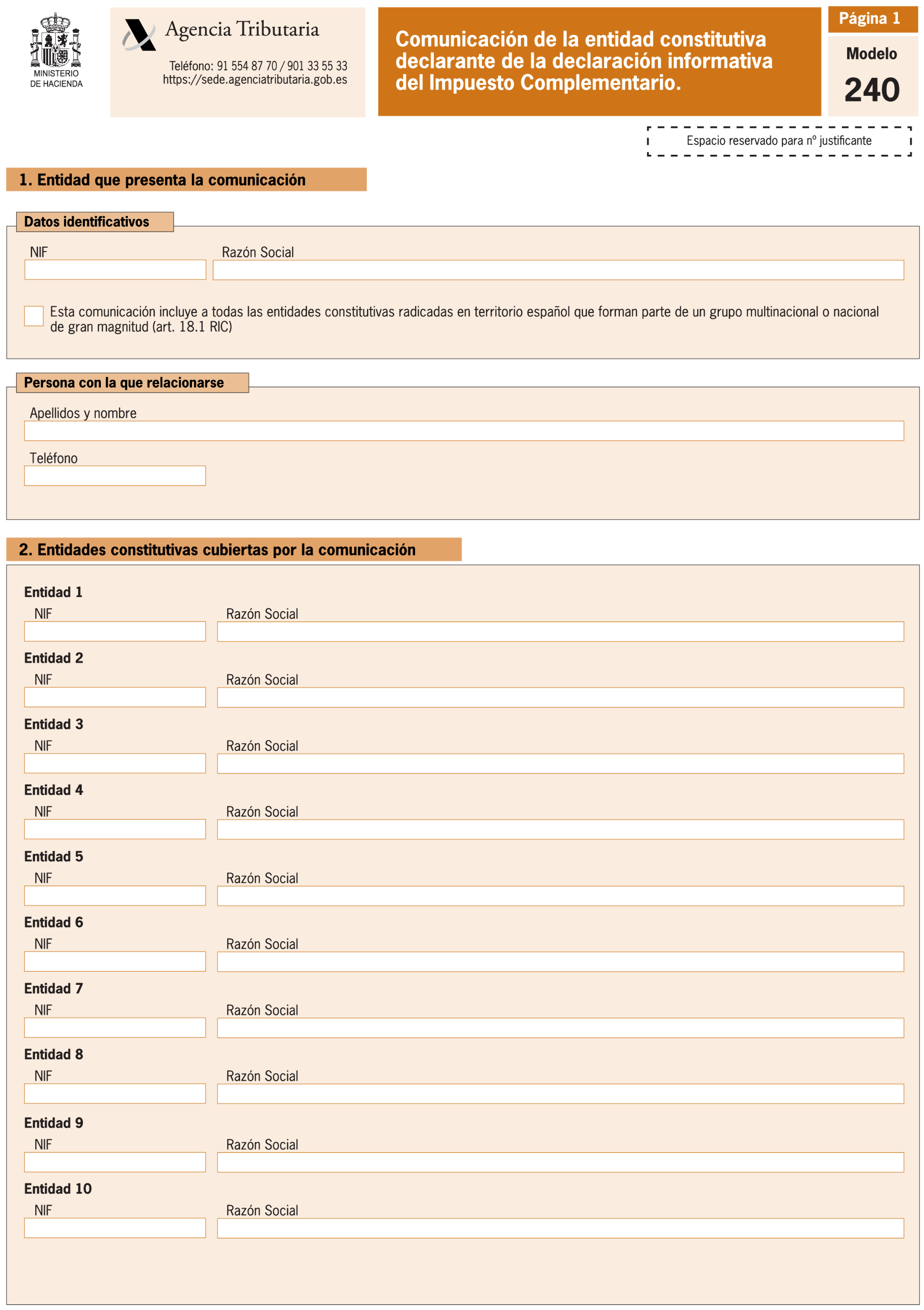Tick the all constituent entities checkbox
The width and height of the screenshot is (924, 1310).
33,316
